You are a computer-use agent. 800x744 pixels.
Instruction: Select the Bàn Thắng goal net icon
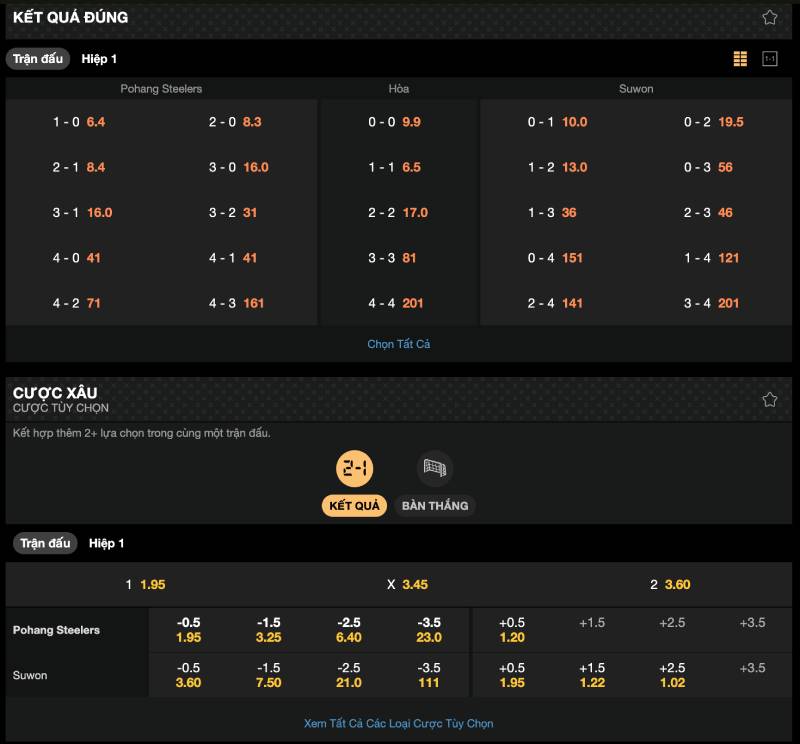[x=434, y=468]
